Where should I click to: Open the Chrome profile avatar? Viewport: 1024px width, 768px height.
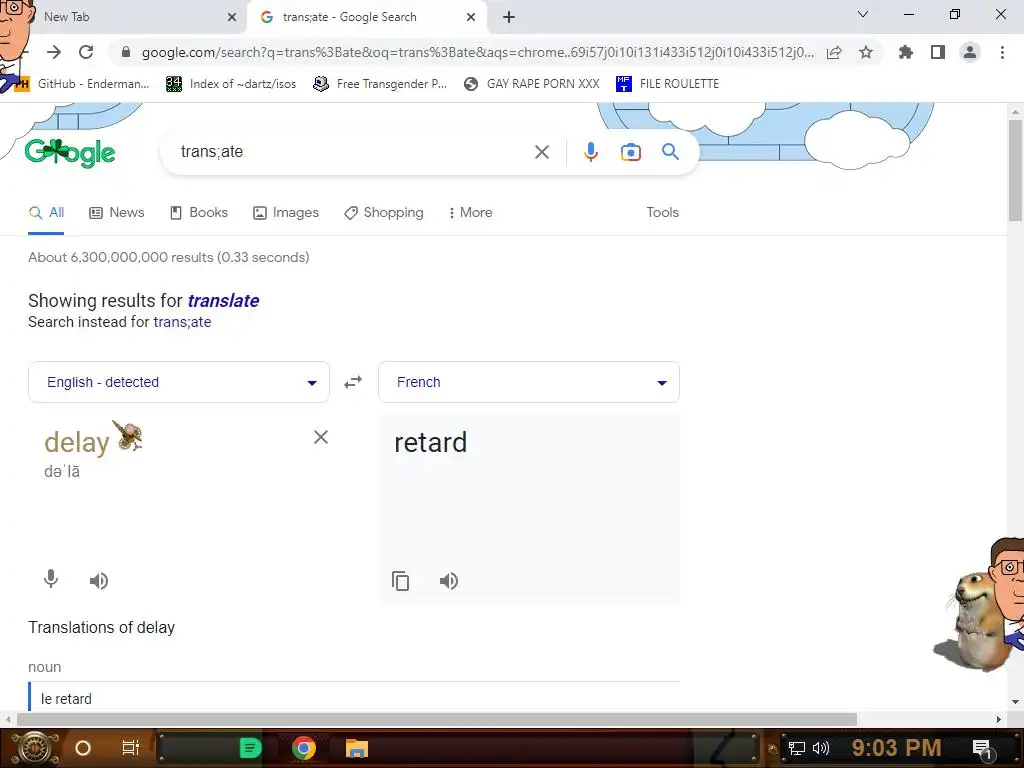point(970,52)
